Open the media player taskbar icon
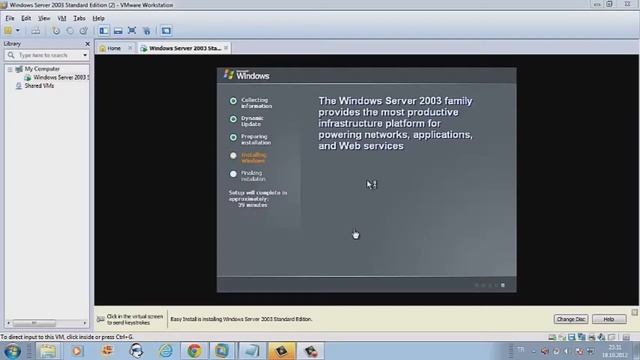Screen dimensions: 640x360 click(x=77, y=351)
